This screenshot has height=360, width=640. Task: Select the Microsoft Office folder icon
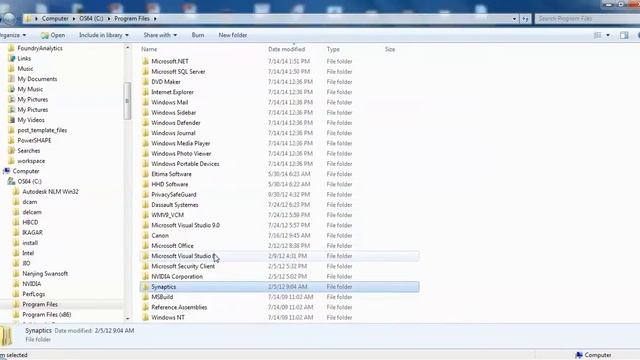[x=145, y=246]
